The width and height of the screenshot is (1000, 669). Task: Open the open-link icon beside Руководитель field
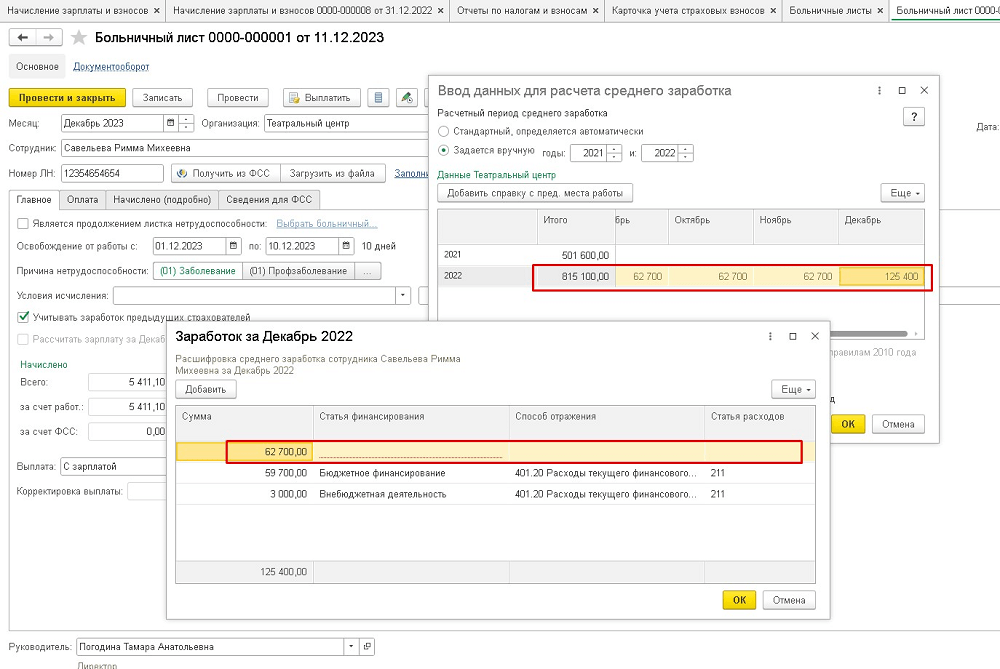point(367,646)
